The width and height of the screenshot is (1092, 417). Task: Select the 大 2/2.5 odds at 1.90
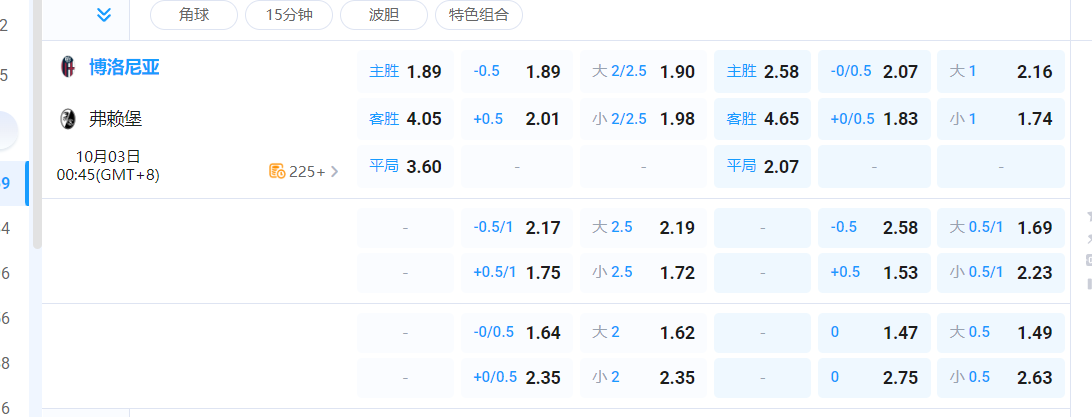pyautogui.click(x=643, y=72)
